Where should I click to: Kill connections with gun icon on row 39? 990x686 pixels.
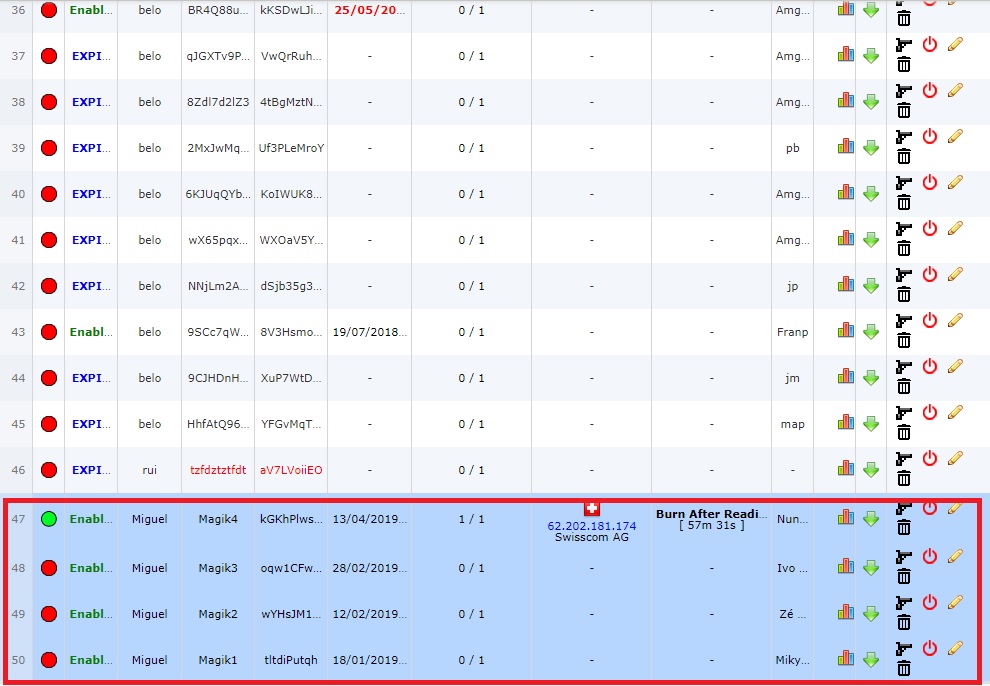coord(904,137)
